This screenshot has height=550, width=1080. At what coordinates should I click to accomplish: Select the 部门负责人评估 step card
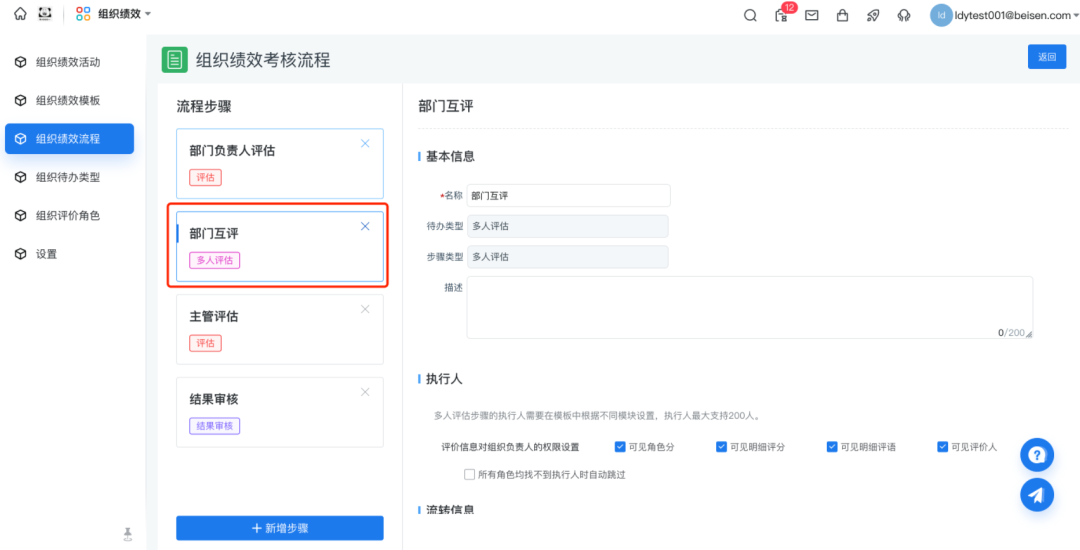[280, 164]
